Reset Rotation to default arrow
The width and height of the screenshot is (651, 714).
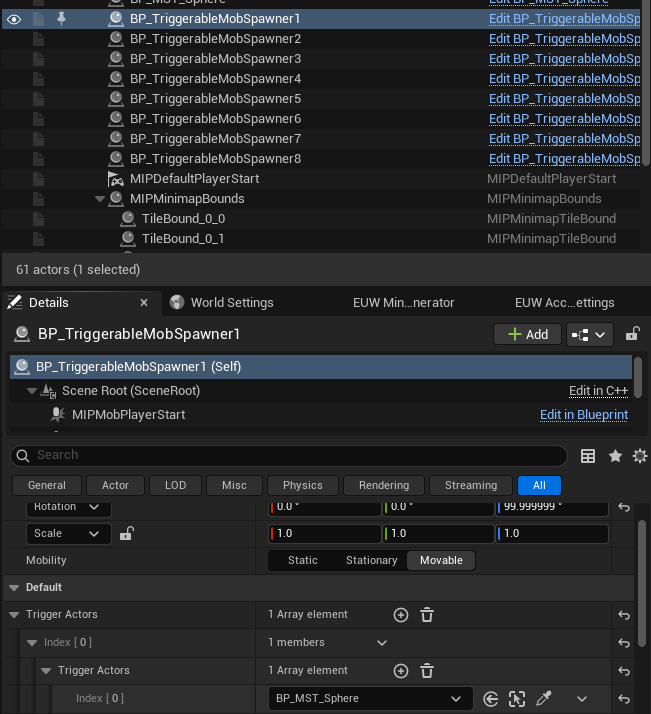pyautogui.click(x=624, y=507)
